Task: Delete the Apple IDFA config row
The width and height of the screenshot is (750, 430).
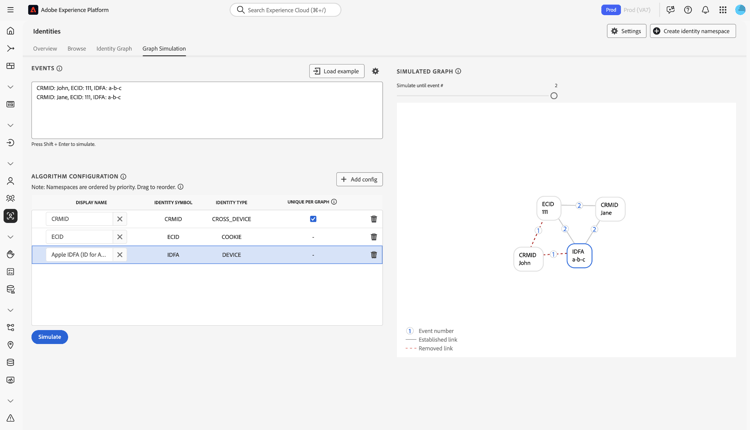Action: click(374, 255)
